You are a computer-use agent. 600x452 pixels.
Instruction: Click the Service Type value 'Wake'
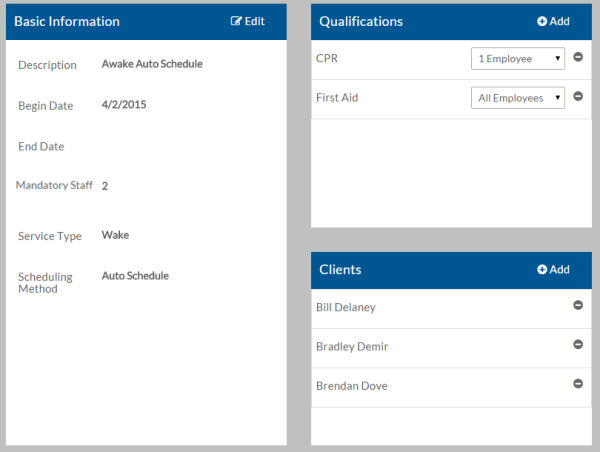[115, 236]
